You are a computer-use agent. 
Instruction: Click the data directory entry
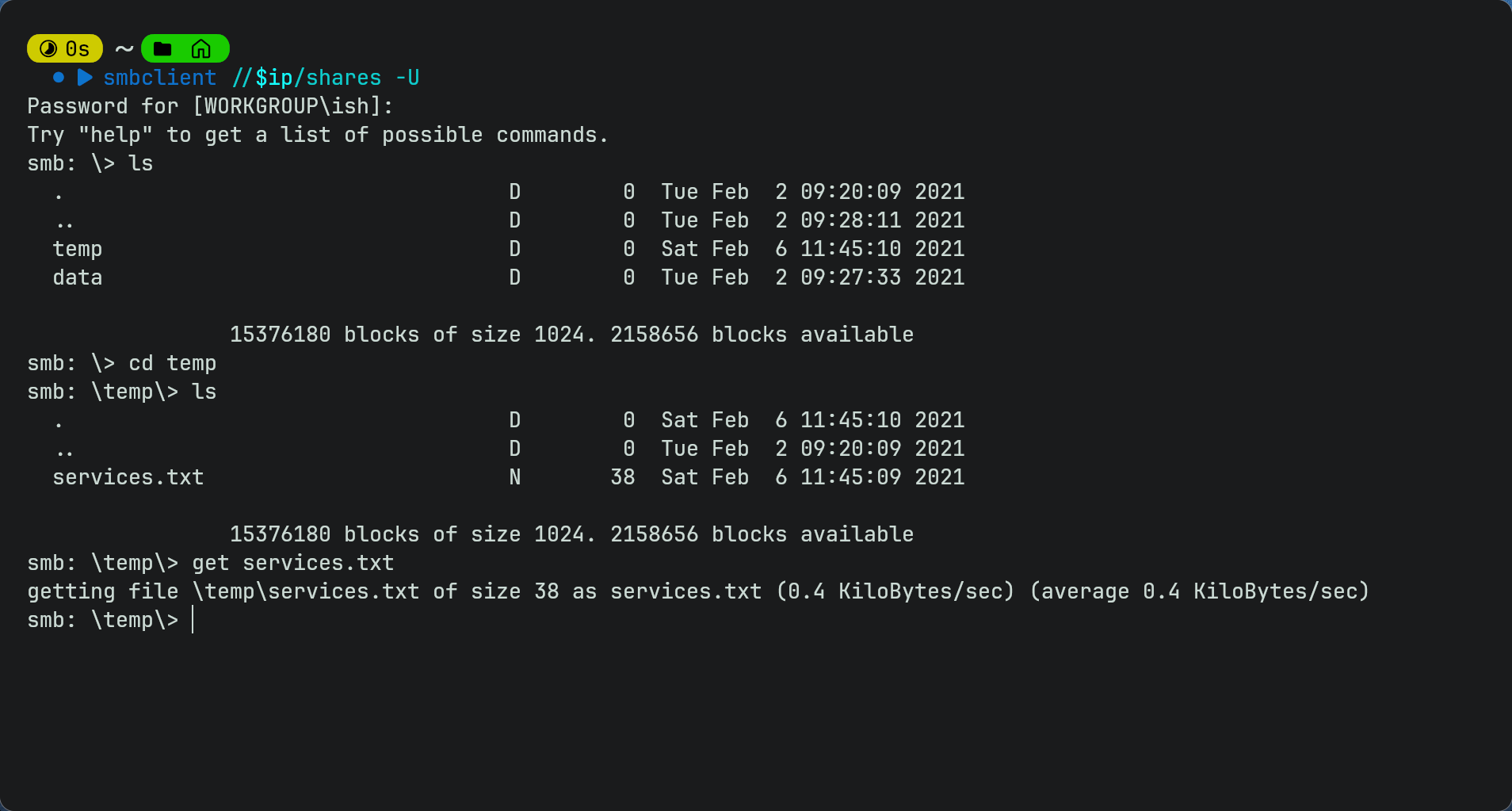[x=78, y=277]
